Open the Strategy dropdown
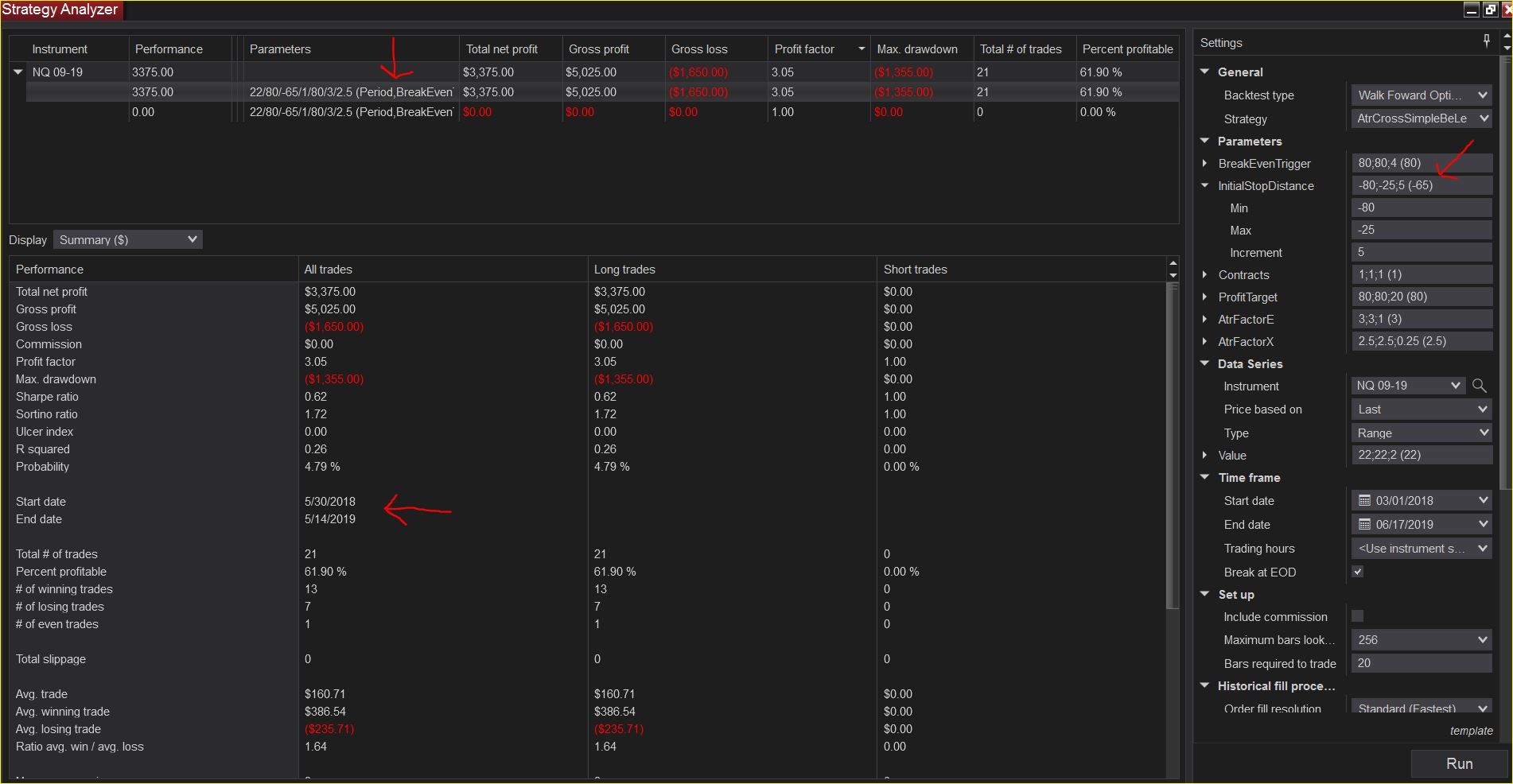 pos(1422,118)
